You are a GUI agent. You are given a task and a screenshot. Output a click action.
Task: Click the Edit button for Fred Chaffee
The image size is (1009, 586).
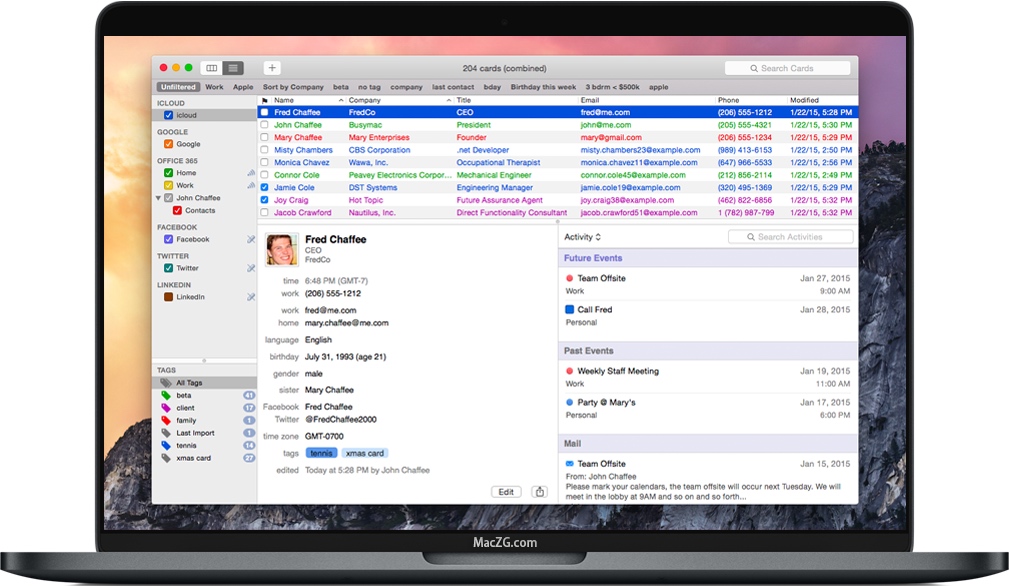(x=506, y=492)
